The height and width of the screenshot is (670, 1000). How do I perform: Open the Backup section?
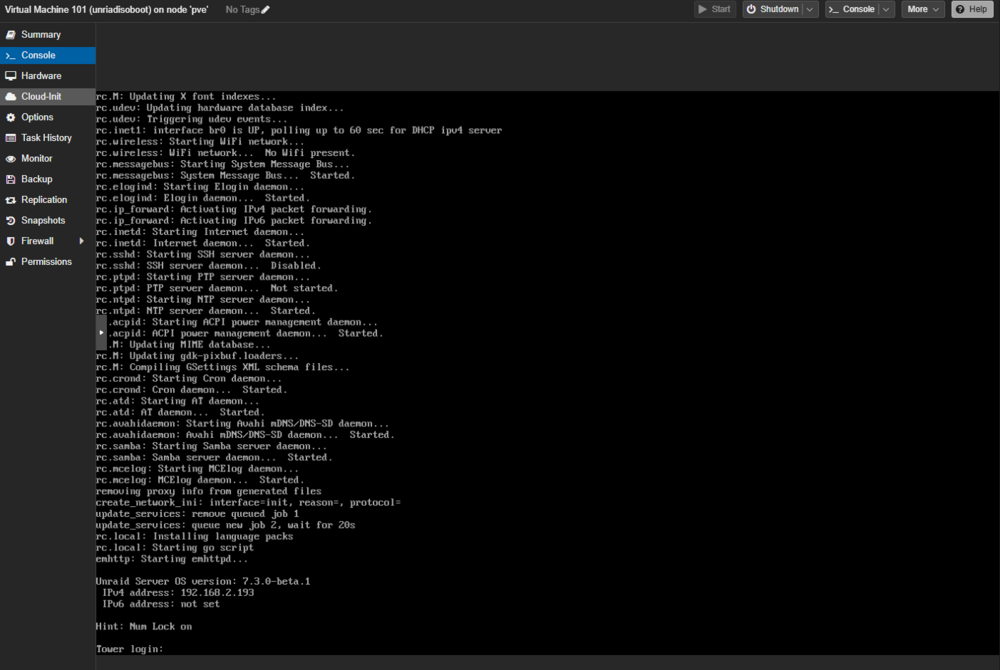pos(48,179)
